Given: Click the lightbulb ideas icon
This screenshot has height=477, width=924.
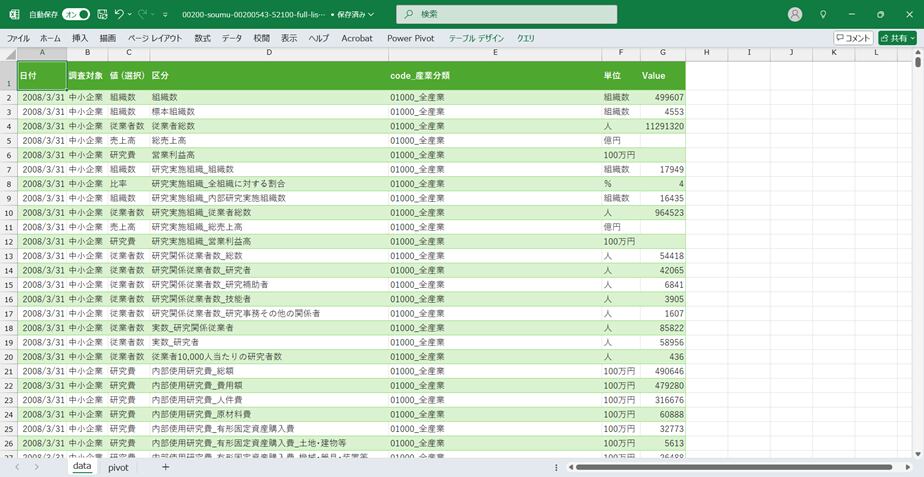Looking at the screenshot, I should [x=823, y=15].
